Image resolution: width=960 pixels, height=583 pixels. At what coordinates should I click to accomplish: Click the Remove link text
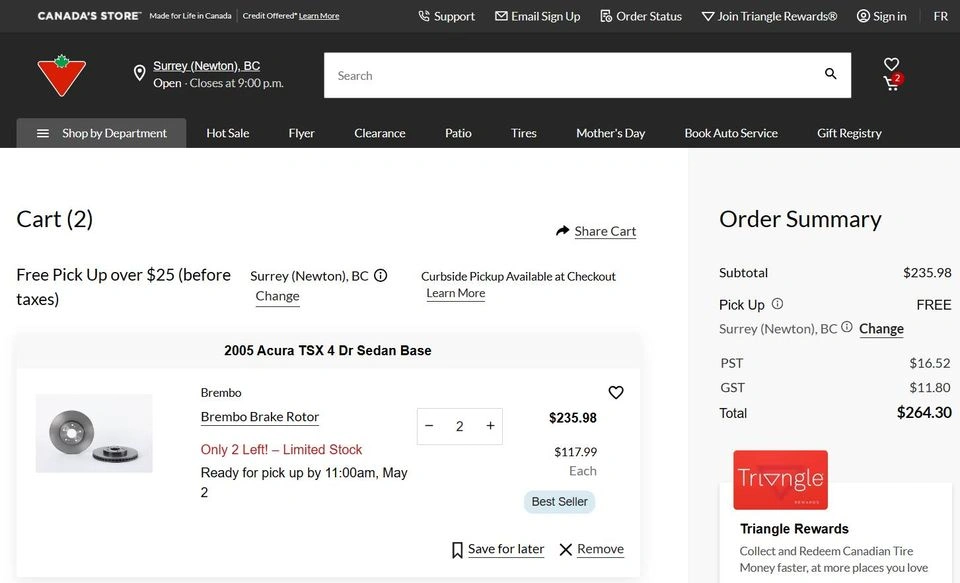(600, 549)
